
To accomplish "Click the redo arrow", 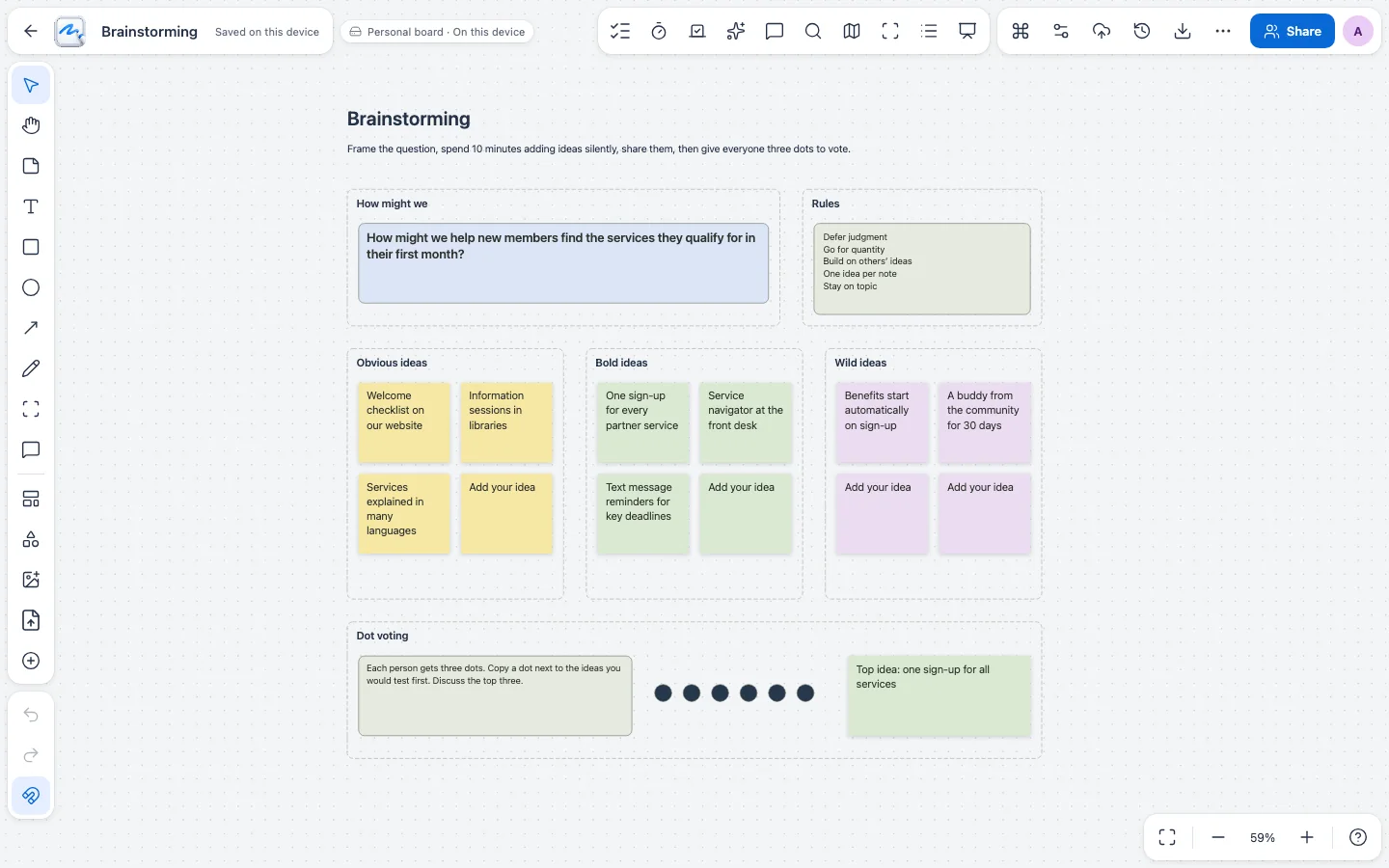I will click(x=31, y=755).
